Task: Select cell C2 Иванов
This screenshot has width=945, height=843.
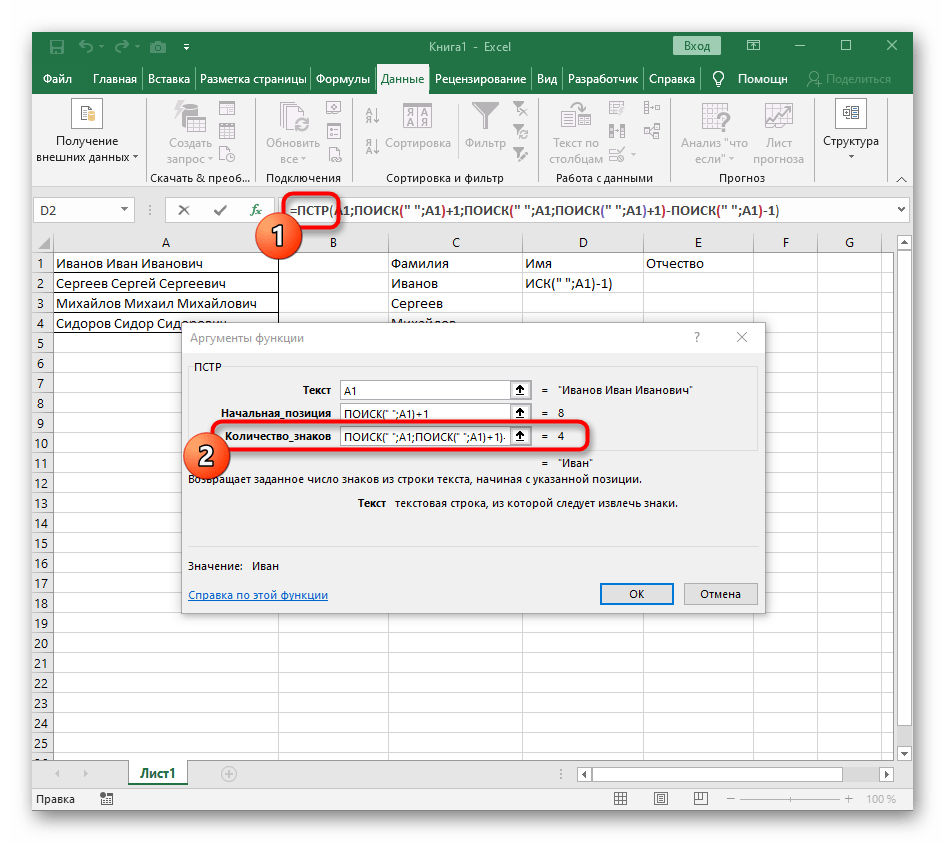Action: (x=455, y=283)
